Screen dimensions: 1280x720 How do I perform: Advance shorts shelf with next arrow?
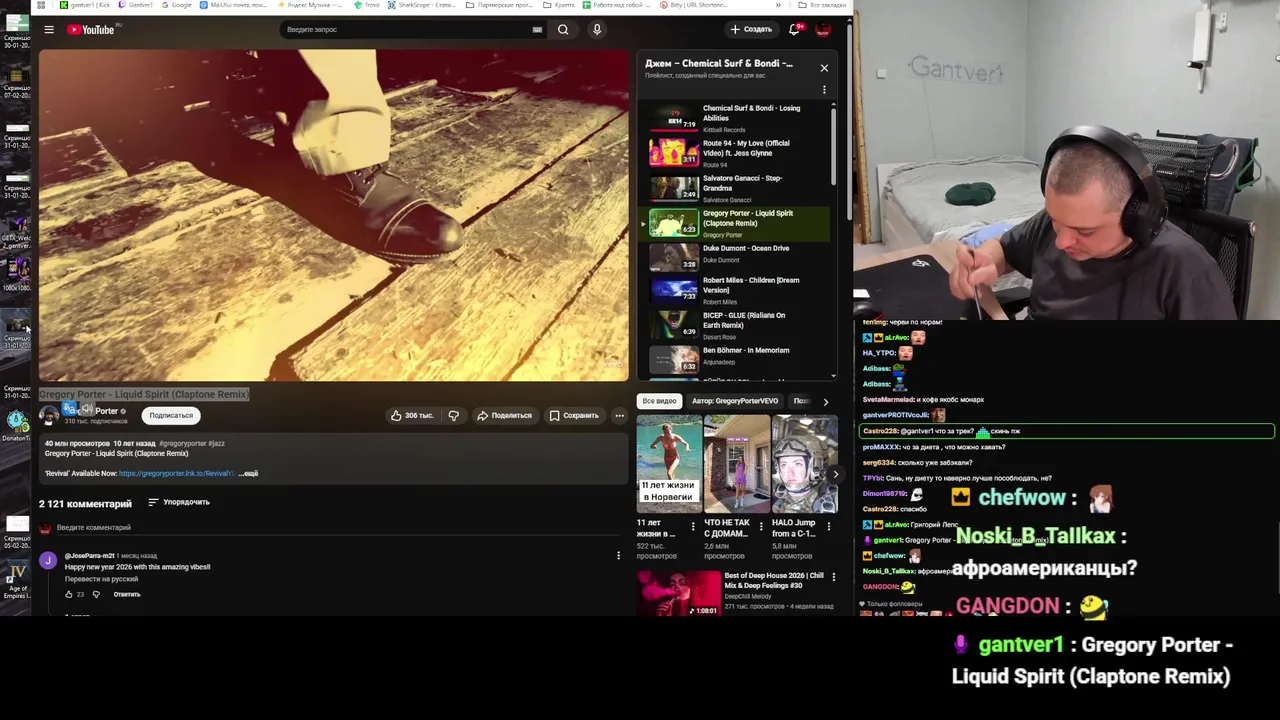click(835, 474)
